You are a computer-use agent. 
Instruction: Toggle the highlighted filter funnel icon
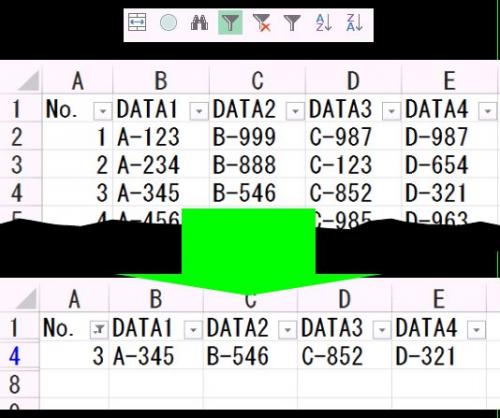230,22
